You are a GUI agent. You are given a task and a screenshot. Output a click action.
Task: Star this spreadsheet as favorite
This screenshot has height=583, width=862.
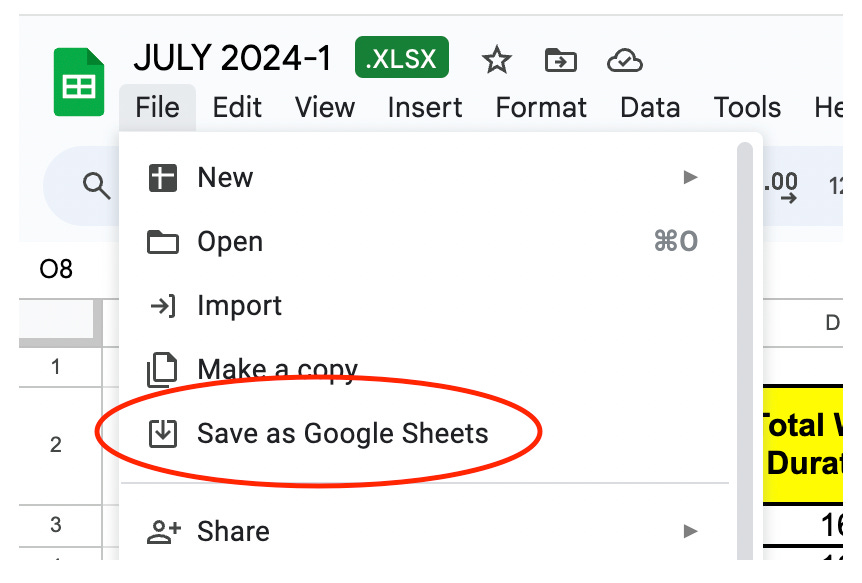[x=496, y=60]
